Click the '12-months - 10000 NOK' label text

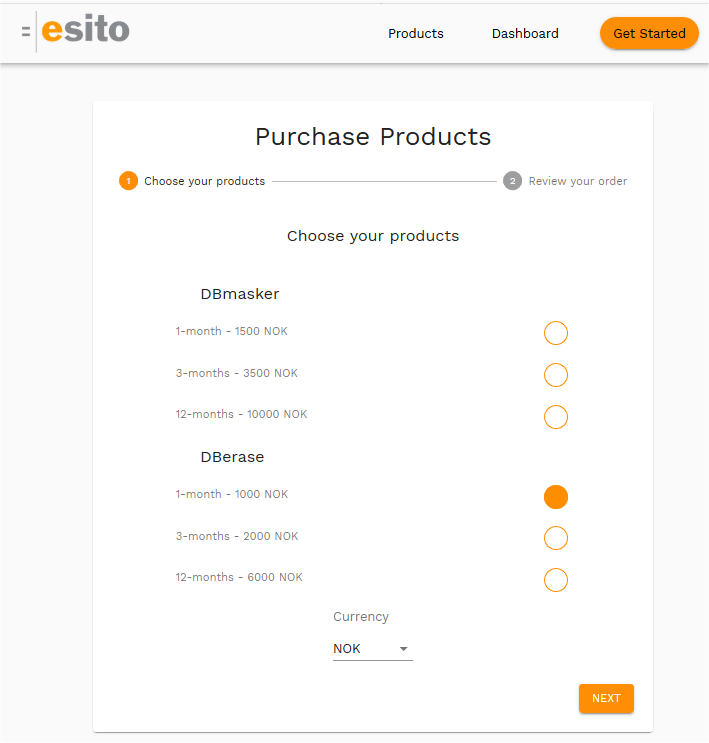[241, 414]
